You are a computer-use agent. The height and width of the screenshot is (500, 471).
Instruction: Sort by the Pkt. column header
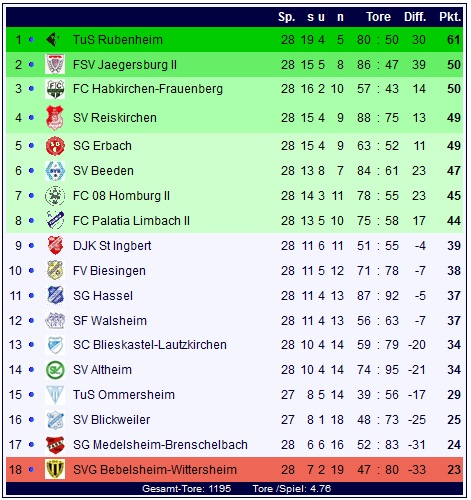click(x=450, y=17)
